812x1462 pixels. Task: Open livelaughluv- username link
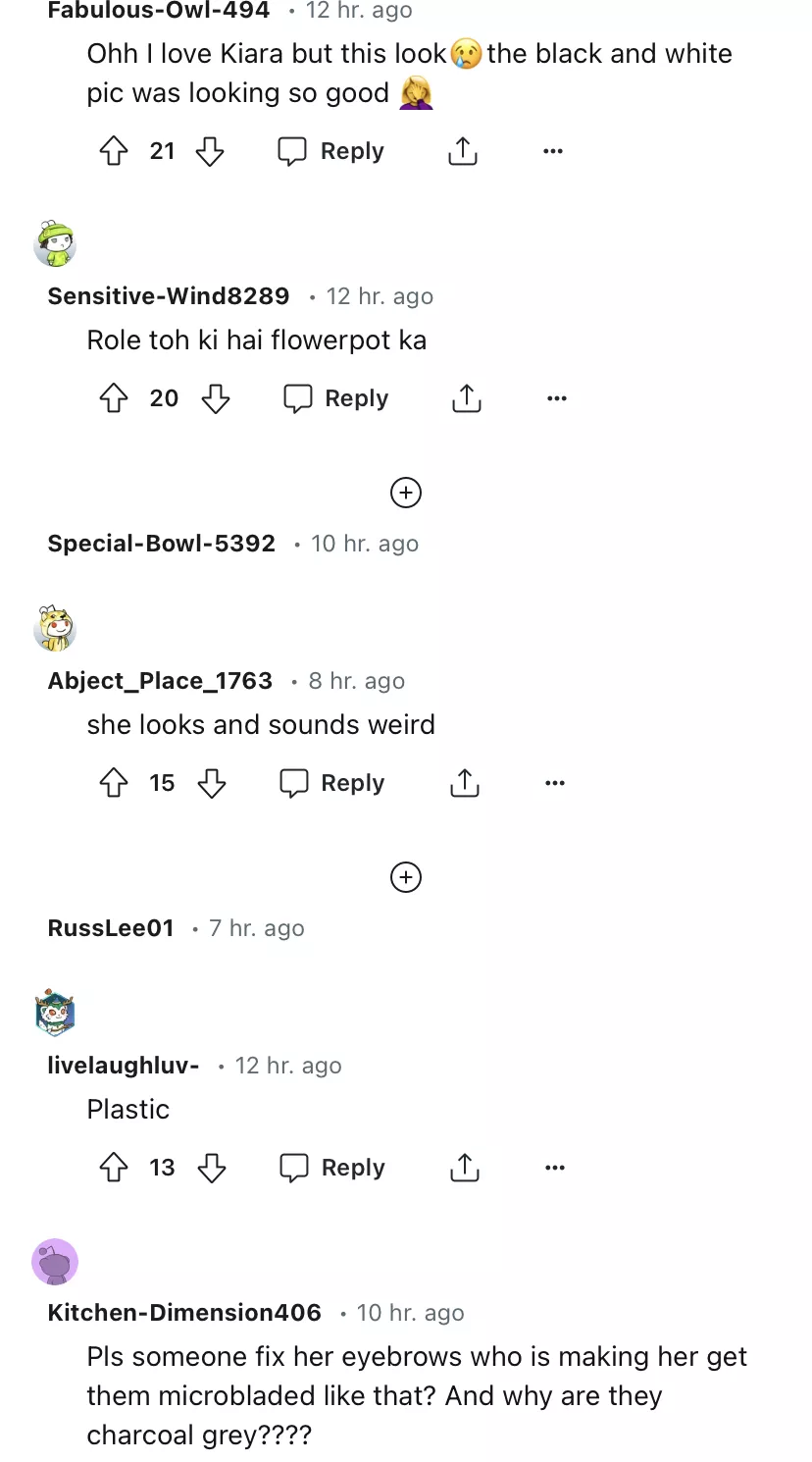pos(124,1066)
